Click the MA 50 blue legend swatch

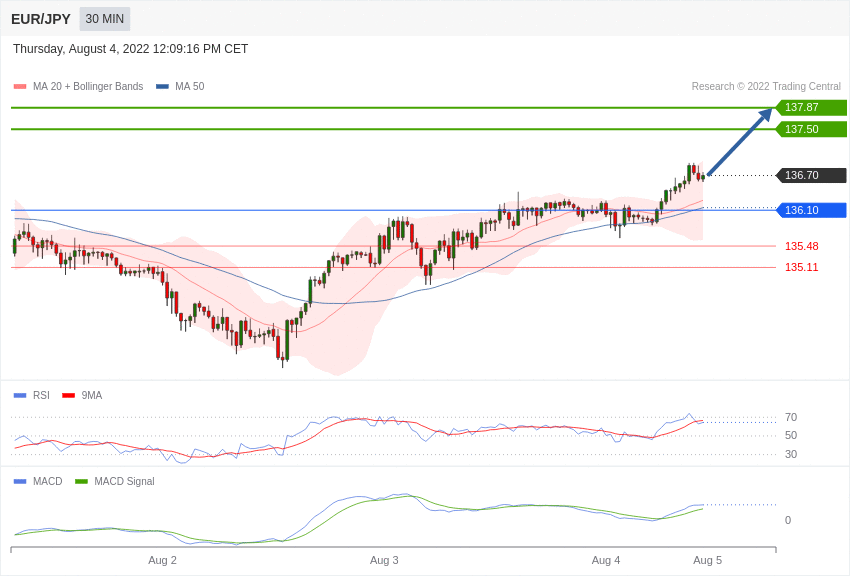tap(162, 86)
